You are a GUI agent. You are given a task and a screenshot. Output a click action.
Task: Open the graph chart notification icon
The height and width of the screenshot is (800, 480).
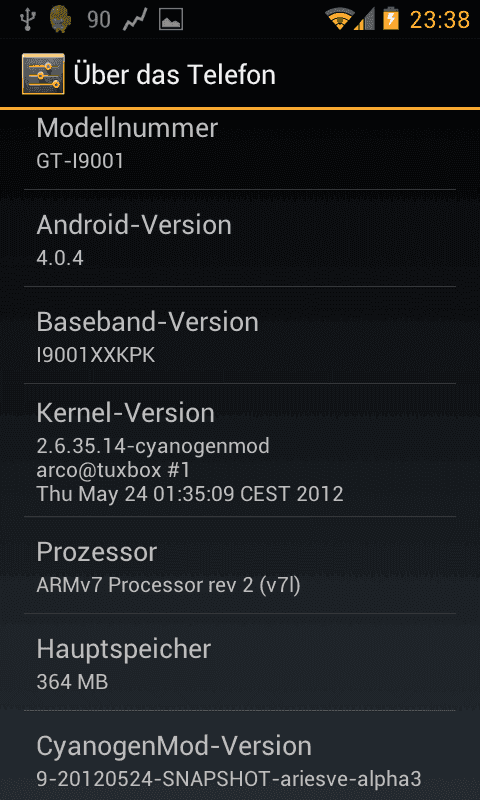coord(135,20)
